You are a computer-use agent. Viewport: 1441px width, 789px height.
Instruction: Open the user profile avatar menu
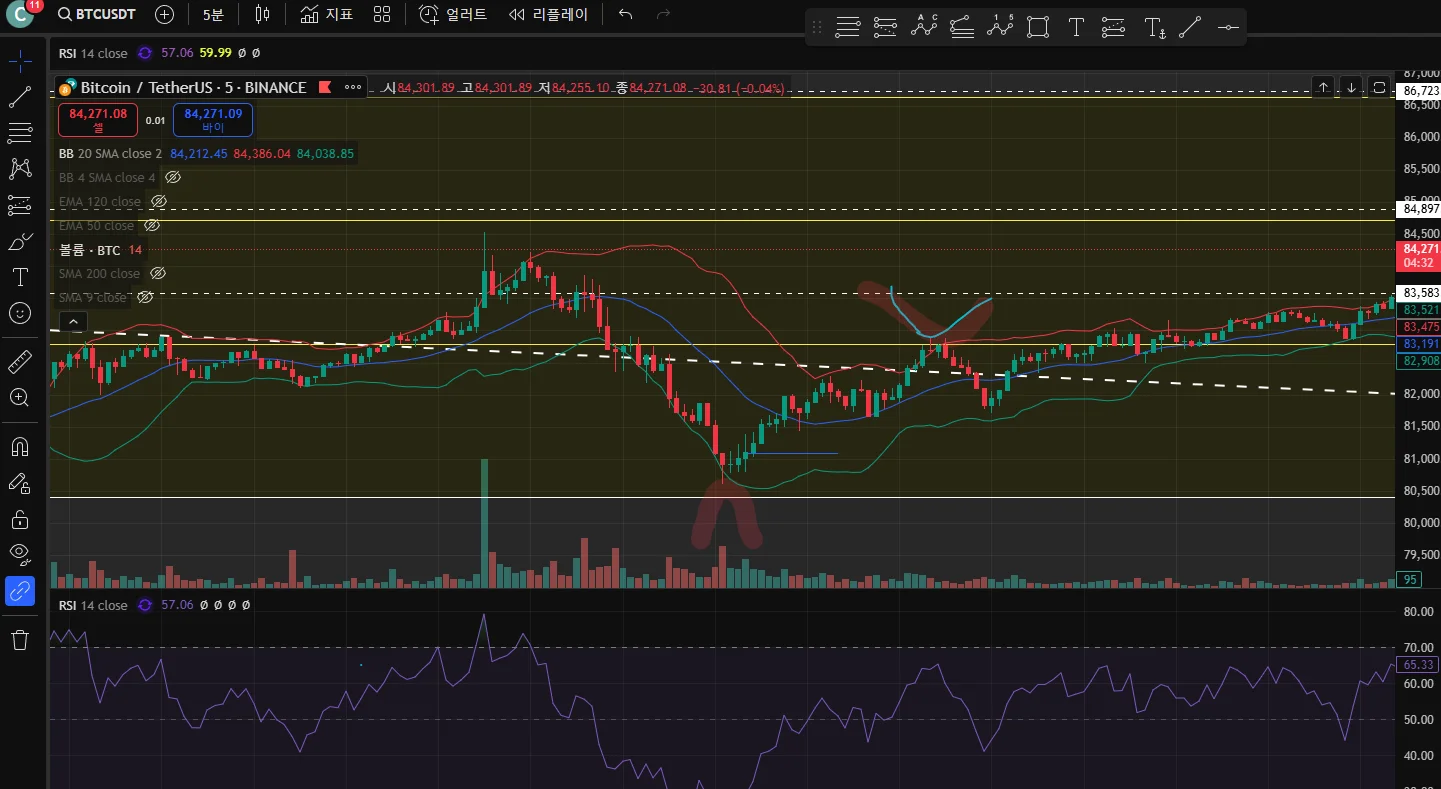click(20, 15)
